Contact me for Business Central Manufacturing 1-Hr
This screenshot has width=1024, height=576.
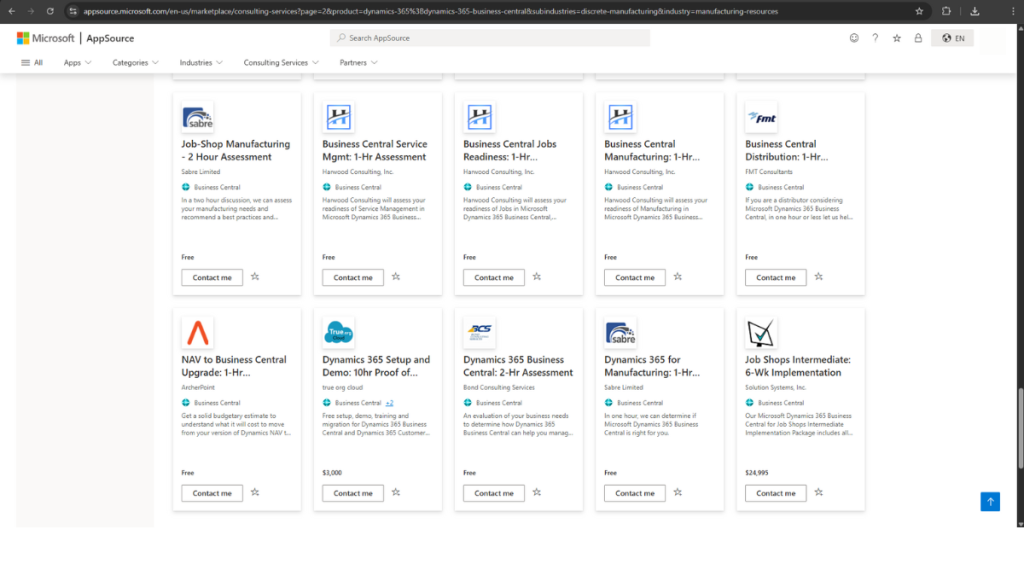pos(635,278)
